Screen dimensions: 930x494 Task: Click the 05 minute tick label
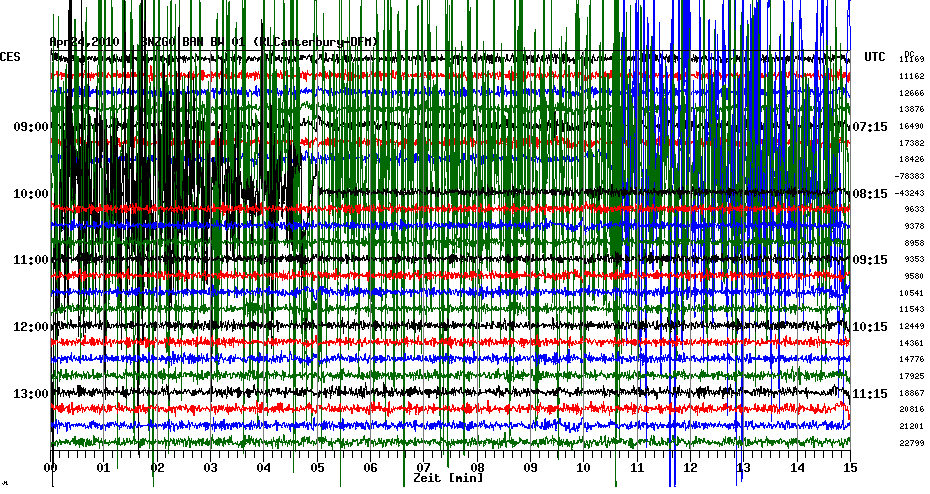tap(318, 467)
